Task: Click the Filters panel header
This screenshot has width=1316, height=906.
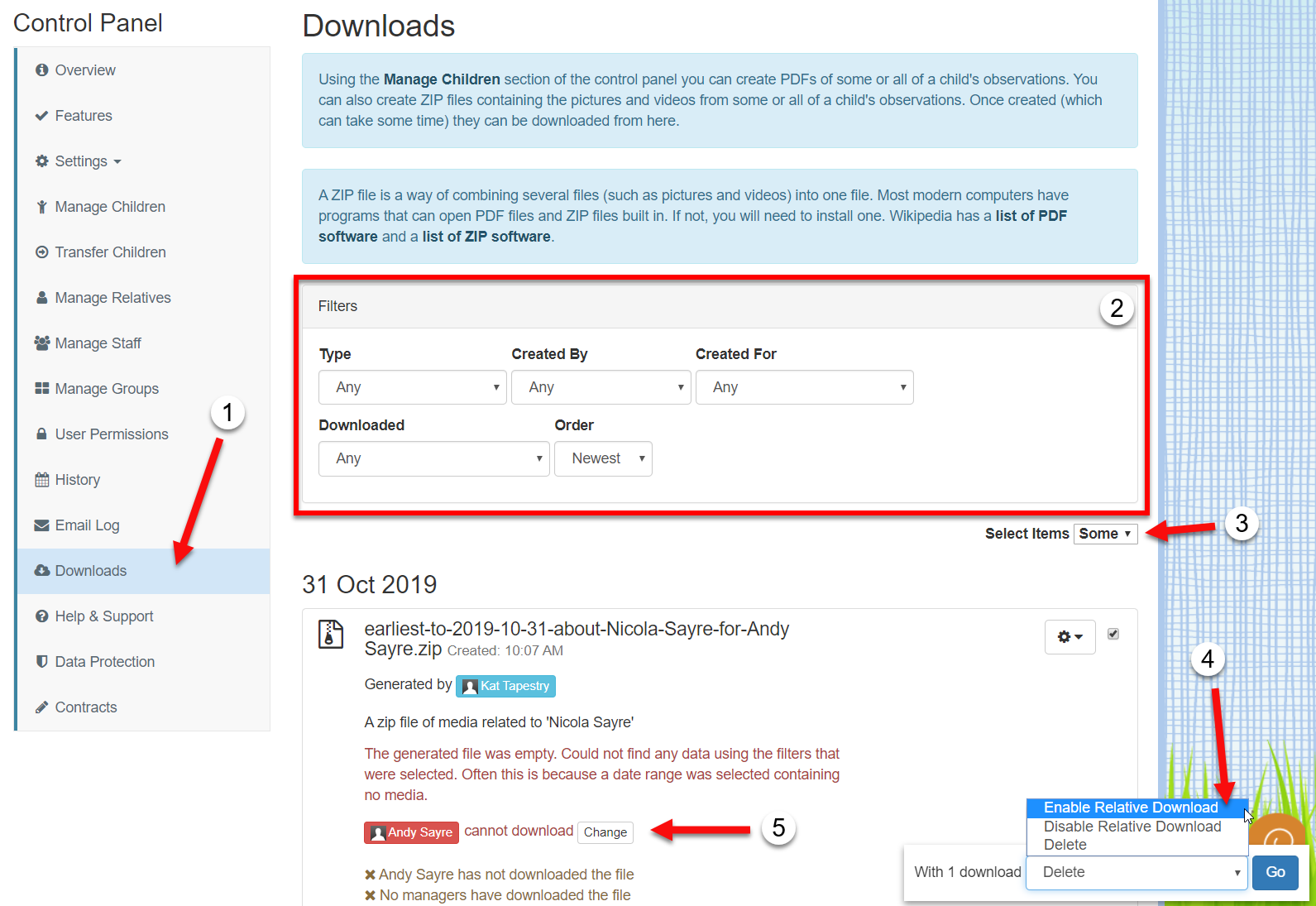Action: pyautogui.click(x=720, y=306)
